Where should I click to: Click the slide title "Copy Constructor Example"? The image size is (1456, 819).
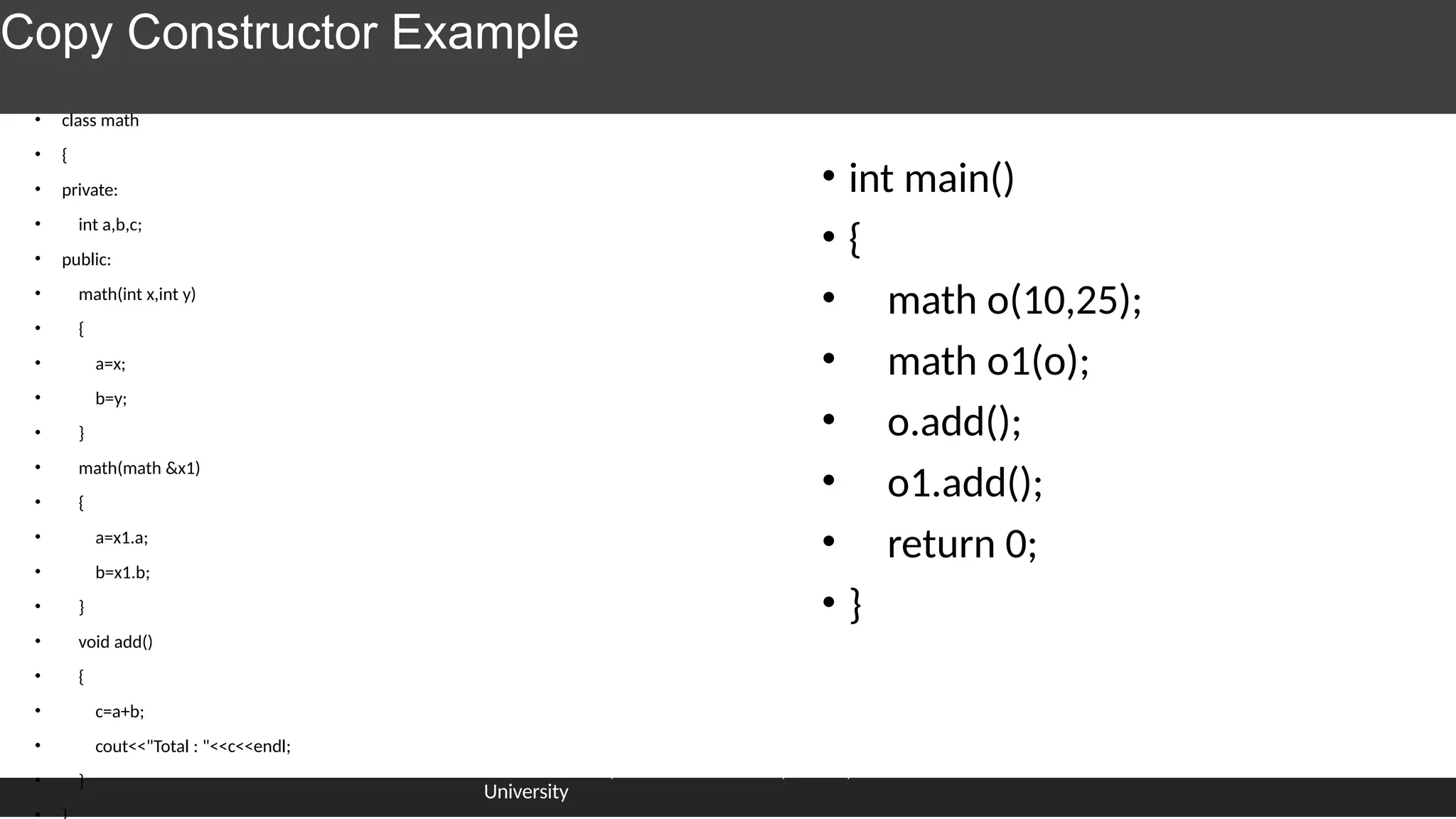click(x=290, y=33)
